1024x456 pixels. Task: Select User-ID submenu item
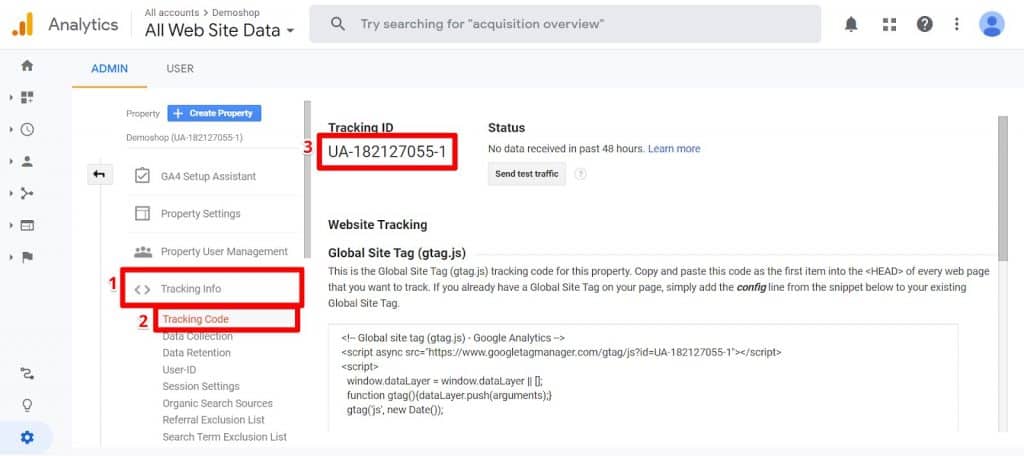(x=180, y=370)
